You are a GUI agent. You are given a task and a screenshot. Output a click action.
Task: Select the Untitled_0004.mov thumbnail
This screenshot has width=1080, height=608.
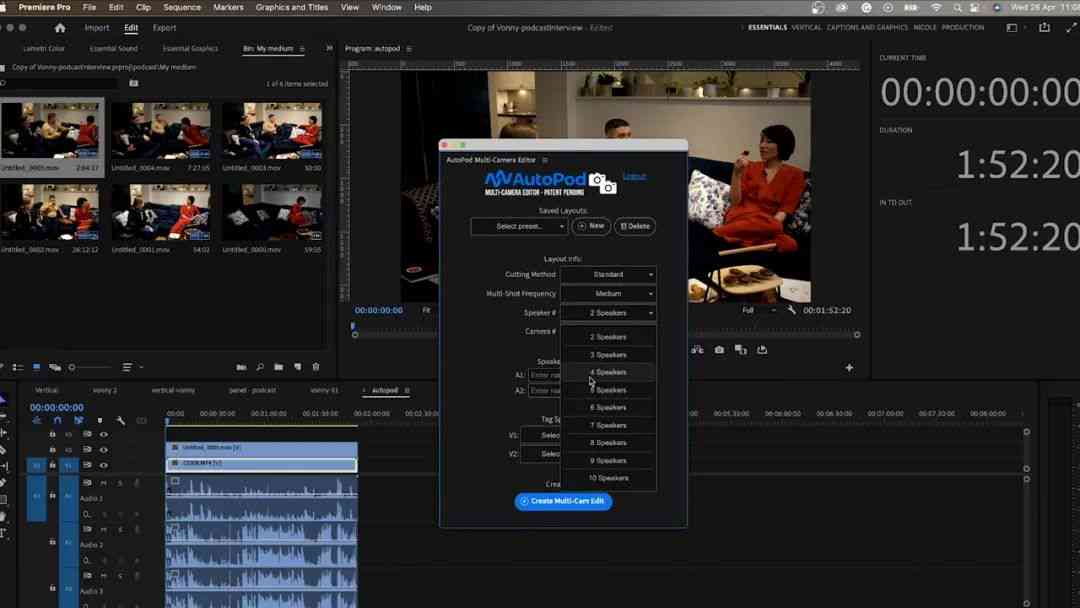pos(160,132)
